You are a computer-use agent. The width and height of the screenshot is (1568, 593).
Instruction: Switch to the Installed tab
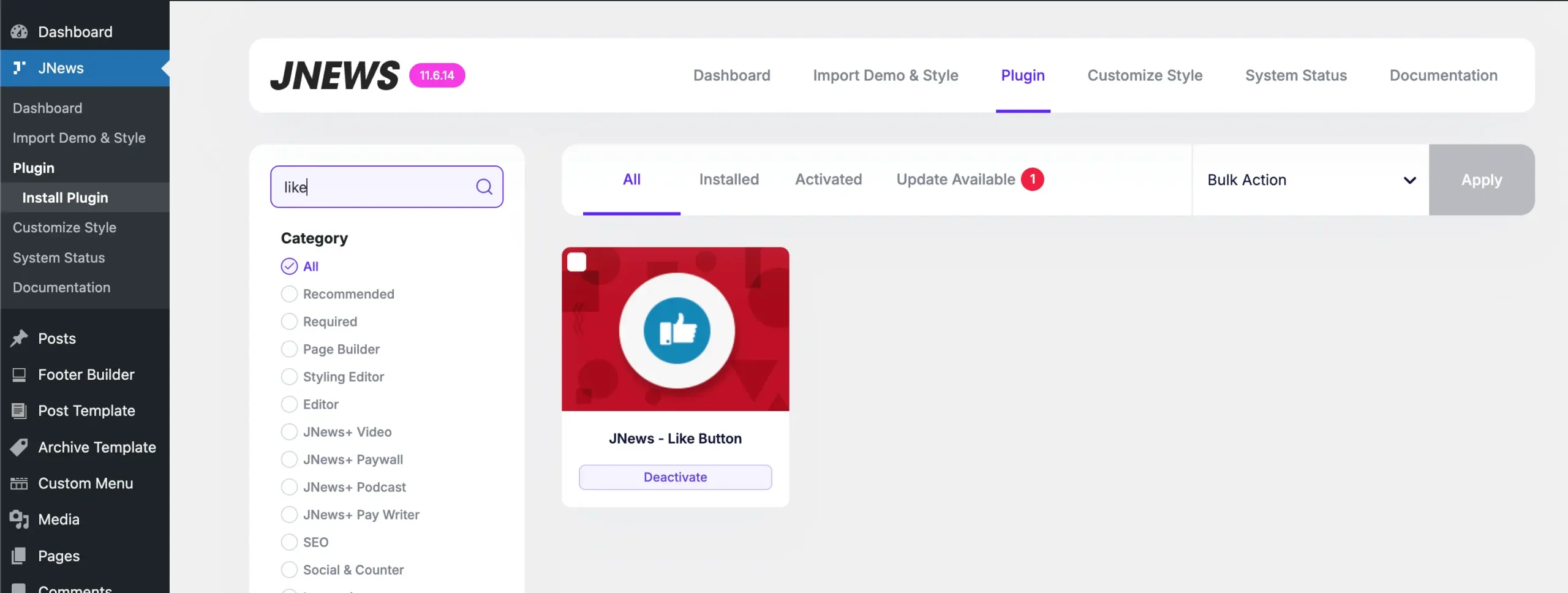(729, 179)
